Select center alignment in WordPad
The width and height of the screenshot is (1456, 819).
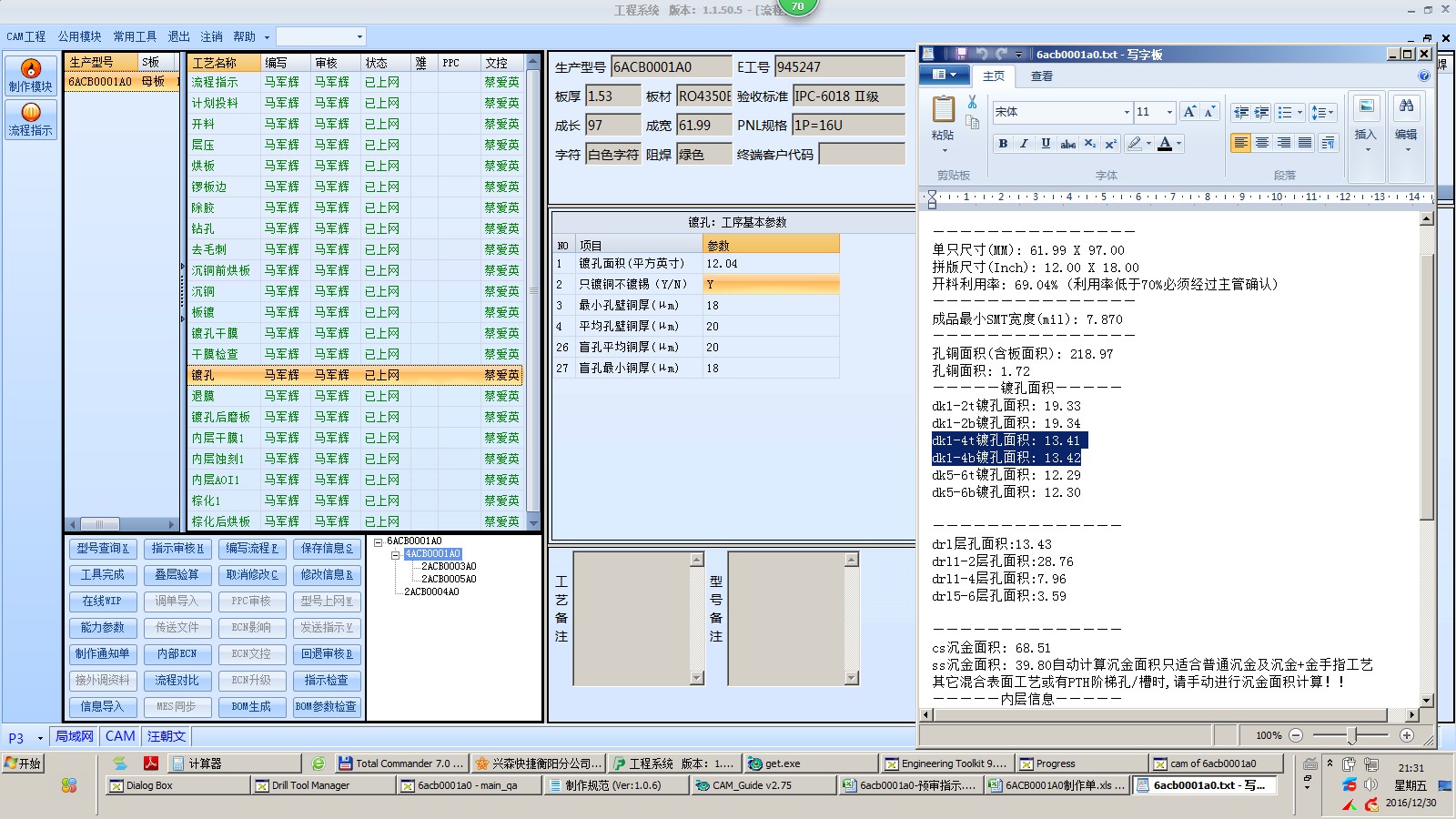click(1262, 143)
